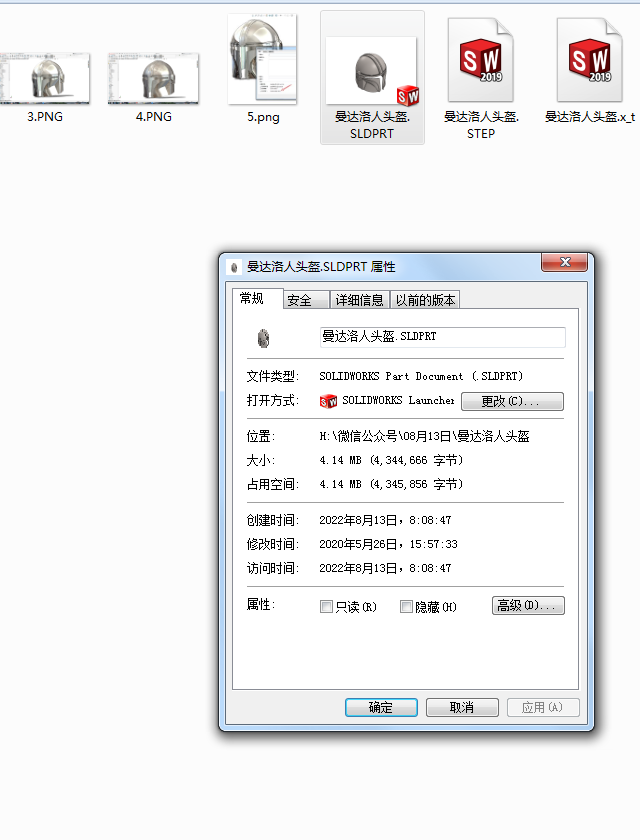The image size is (640, 840).
Task: Open the 详细信息 tab
Action: (359, 300)
